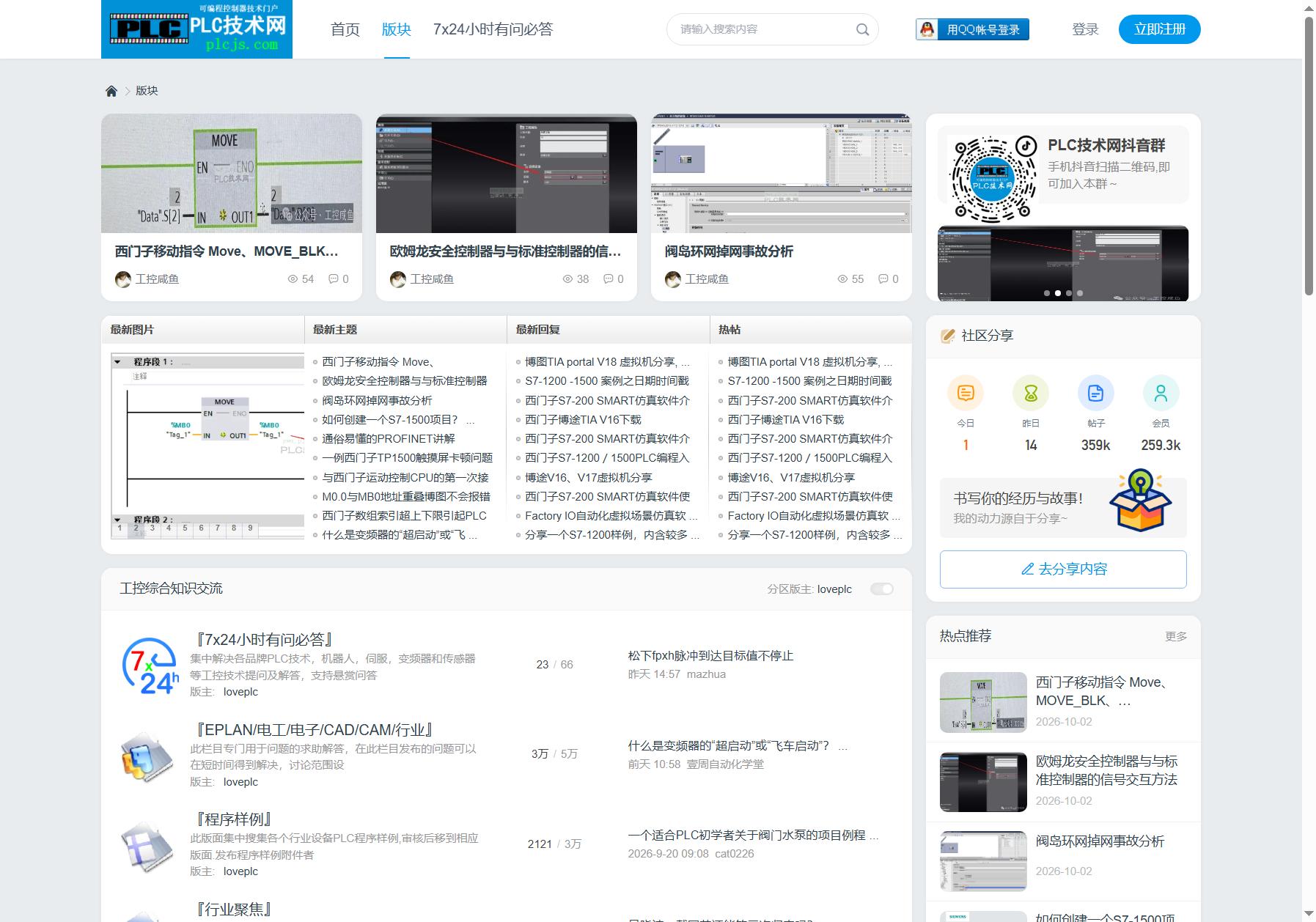Click the EPLAN/电工 forum section icon

click(148, 756)
